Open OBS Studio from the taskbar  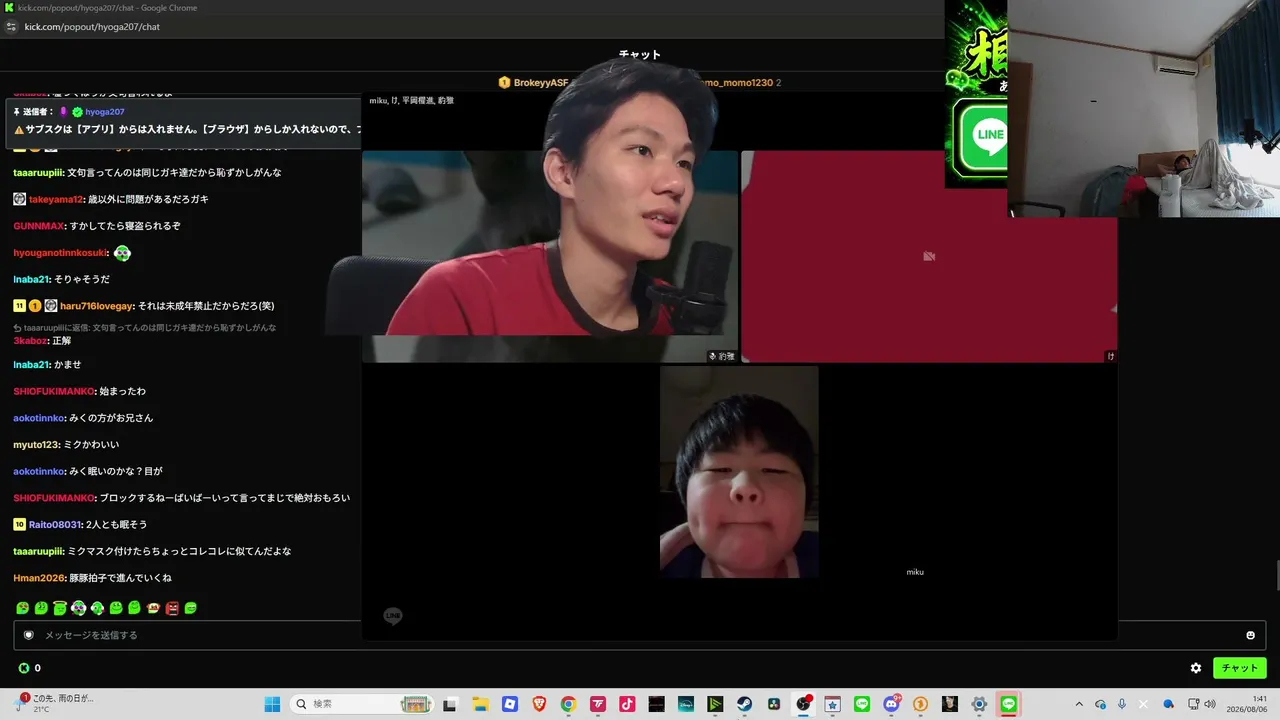point(803,704)
